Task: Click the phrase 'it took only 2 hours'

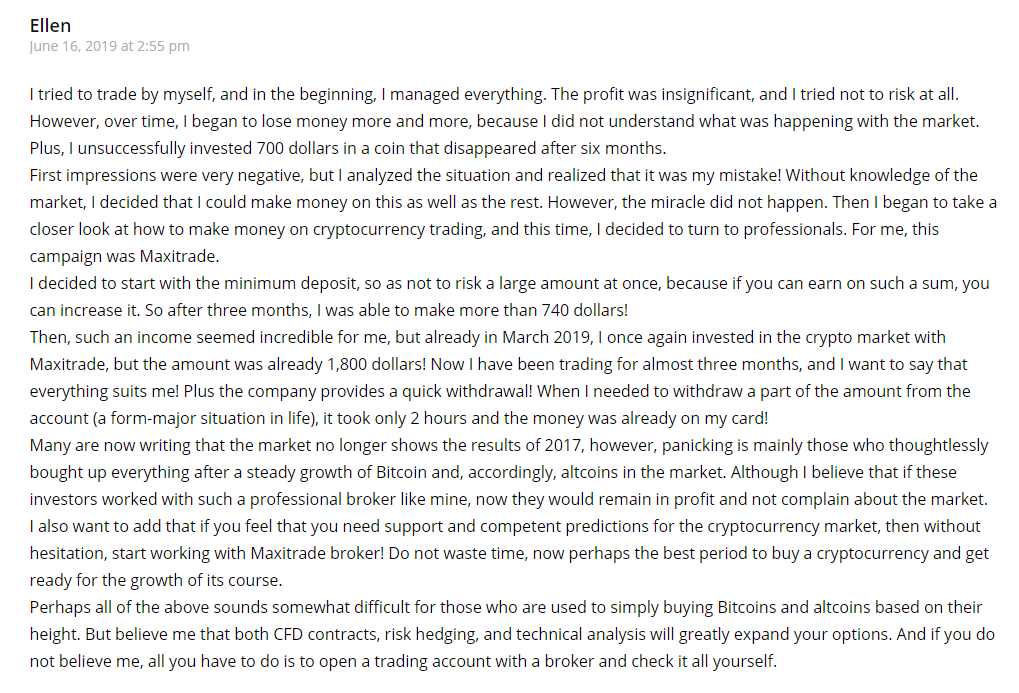Action: tap(394, 418)
